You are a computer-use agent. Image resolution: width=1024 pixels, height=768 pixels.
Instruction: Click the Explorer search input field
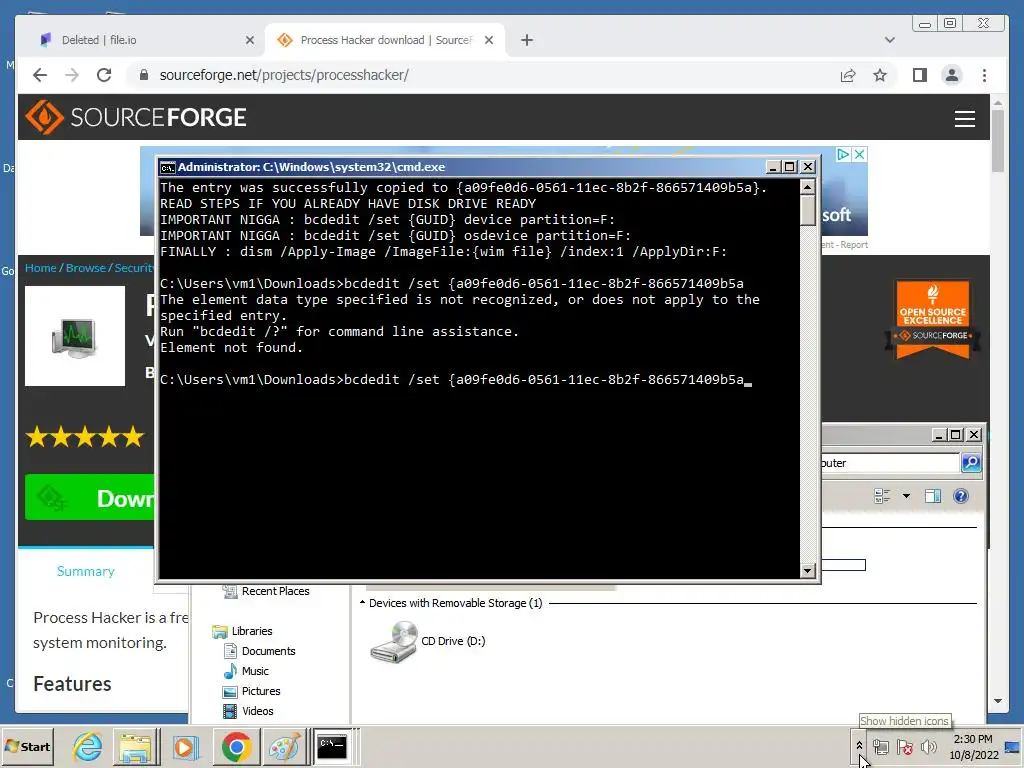click(890, 463)
